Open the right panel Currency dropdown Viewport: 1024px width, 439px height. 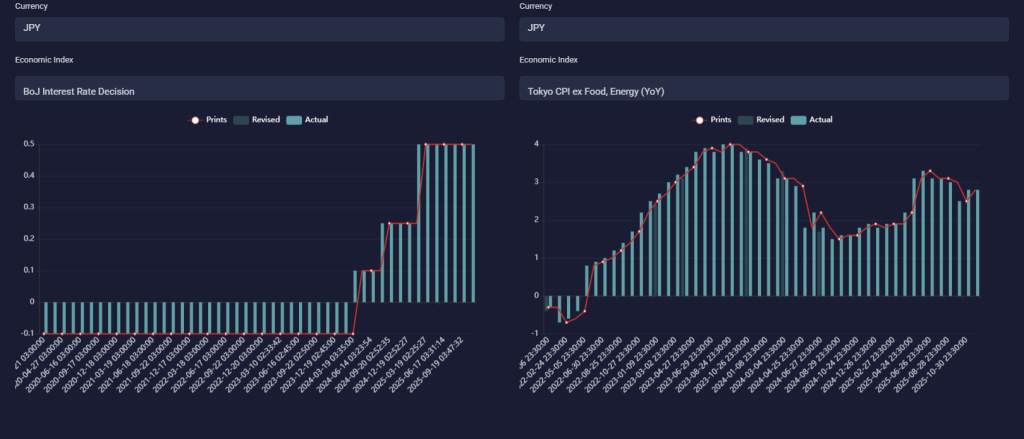763,29
